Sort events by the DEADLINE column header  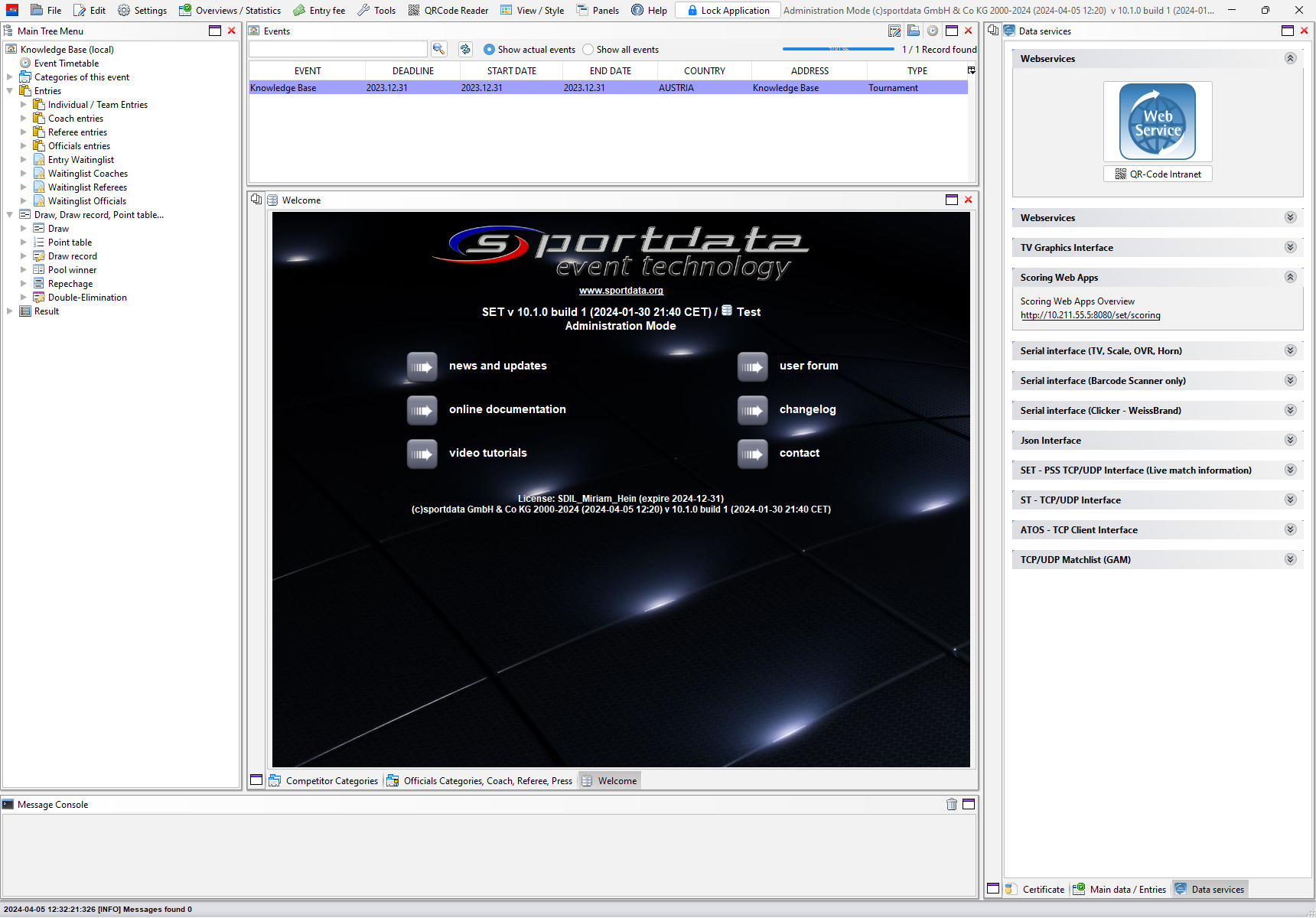[413, 70]
